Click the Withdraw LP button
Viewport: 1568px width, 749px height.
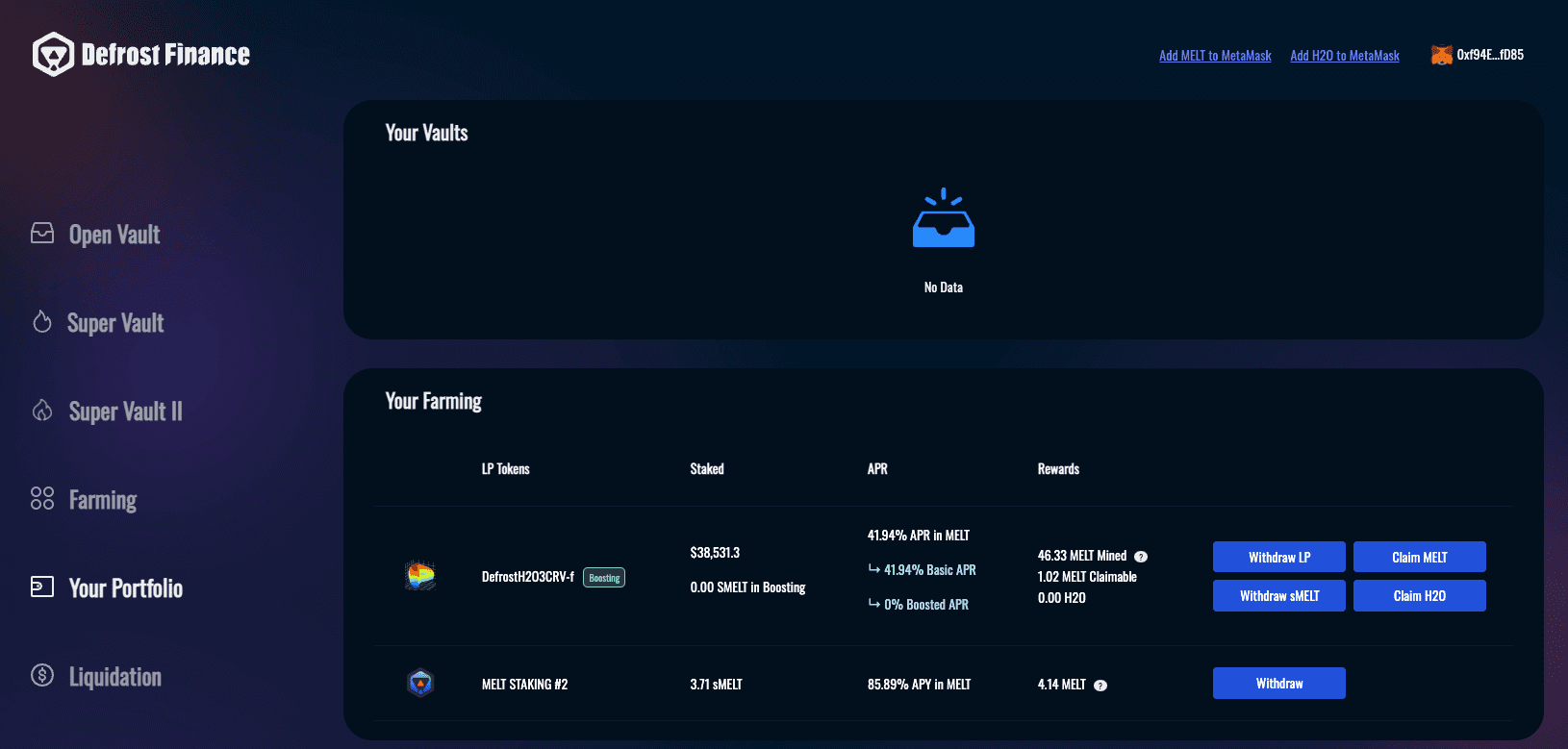[1279, 557]
